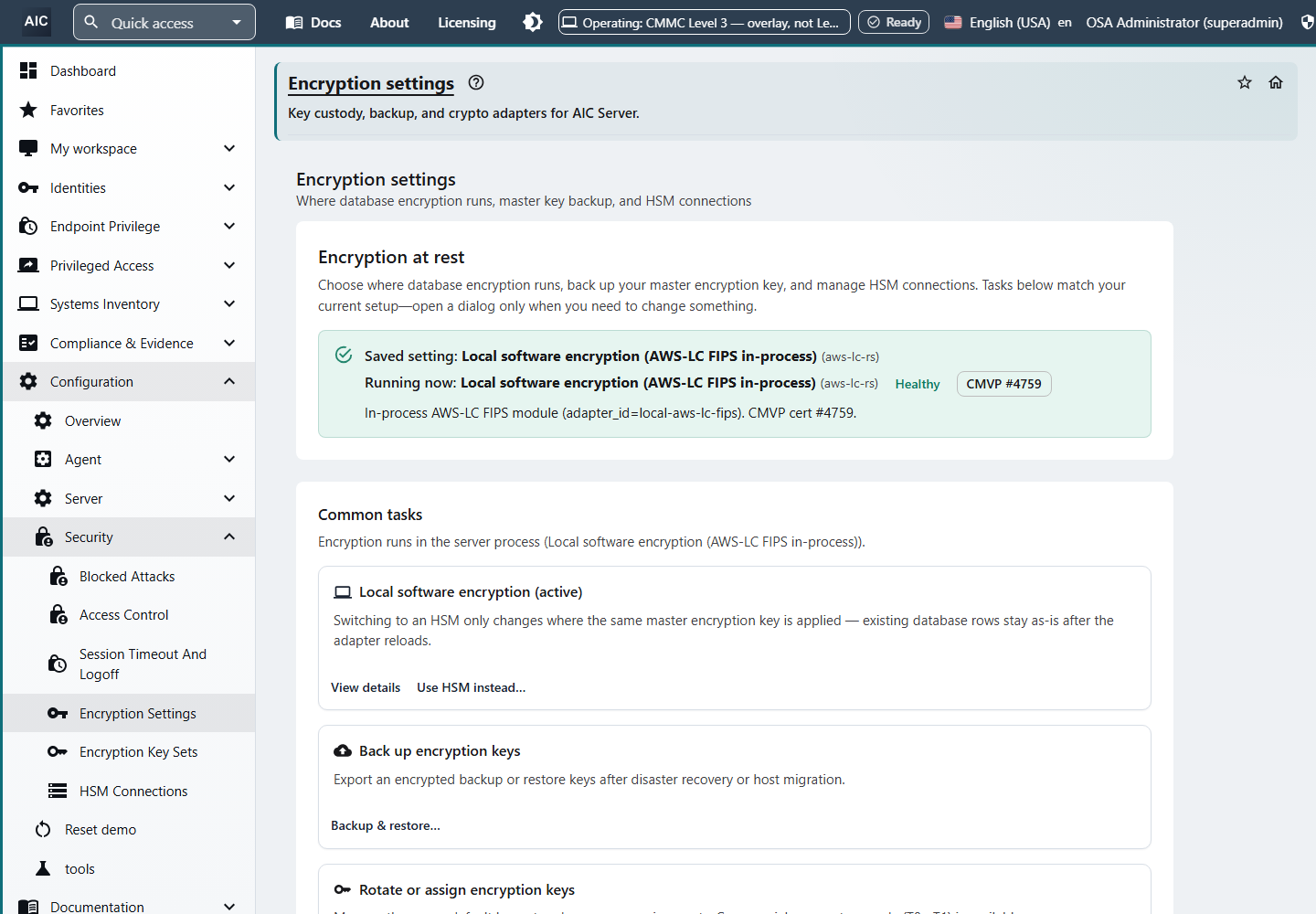Click the Ready status badge

point(894,22)
